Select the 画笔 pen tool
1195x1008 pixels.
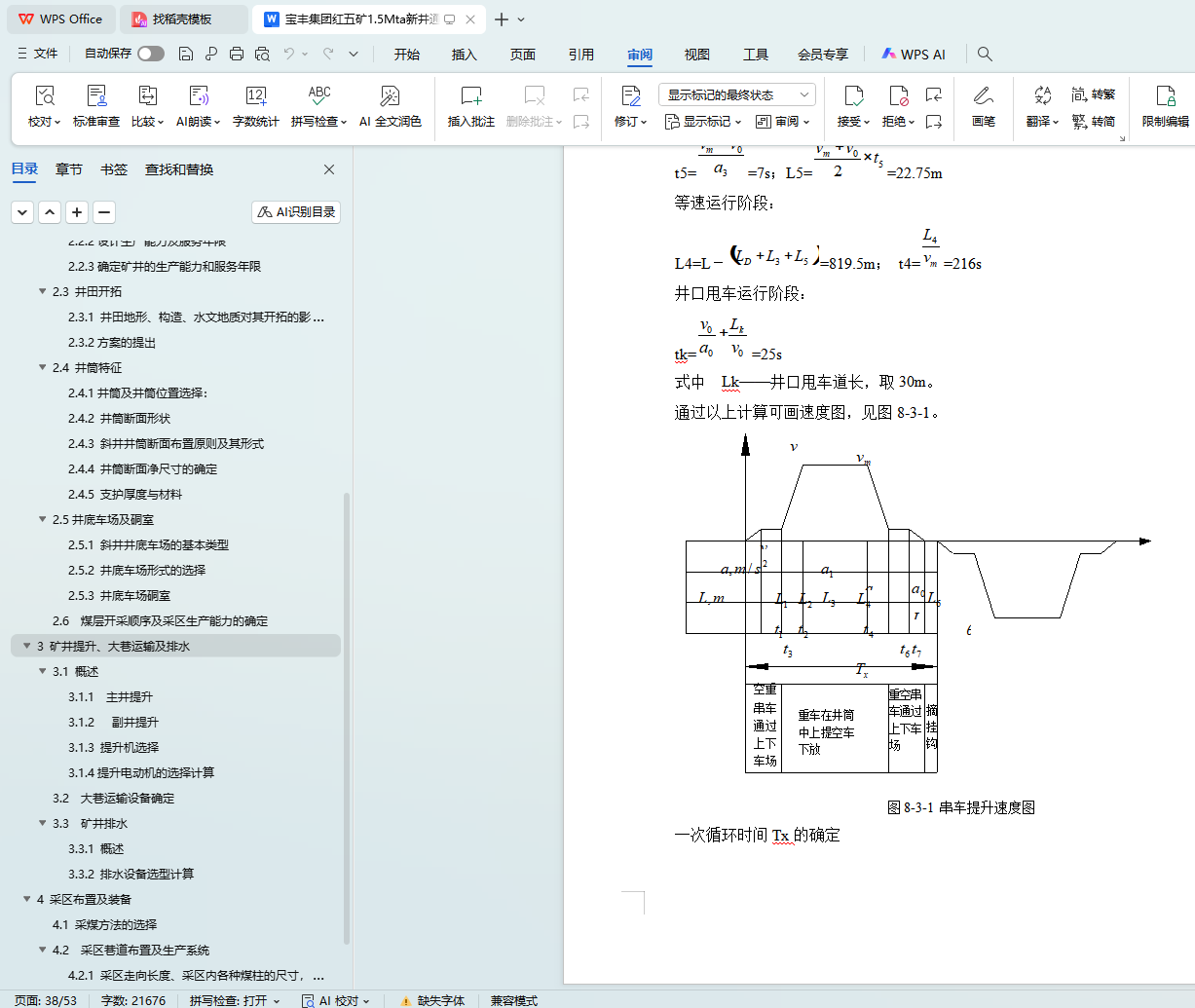tap(983, 95)
